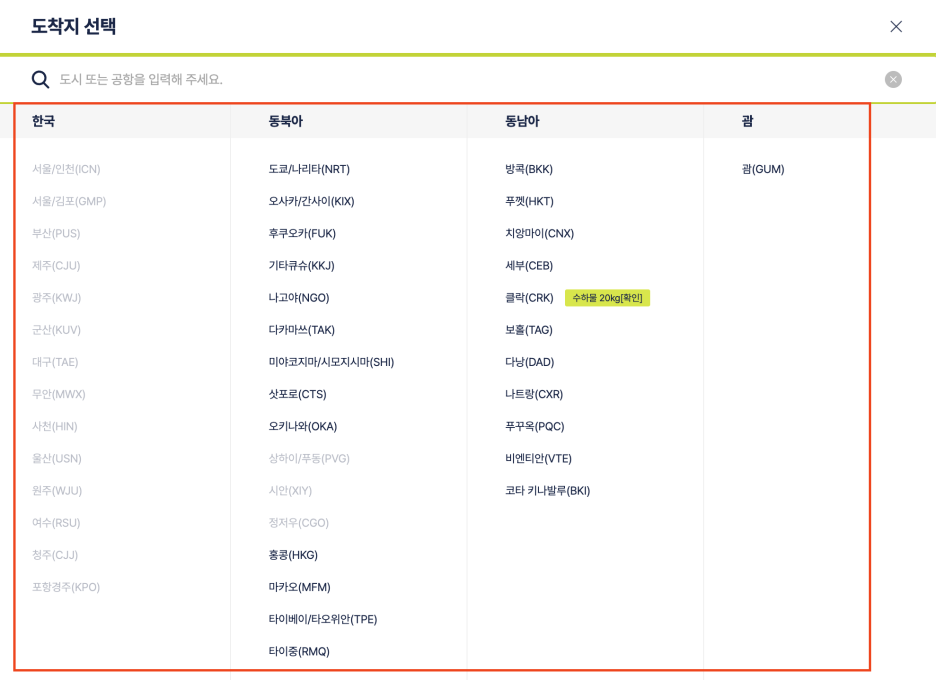The height and width of the screenshot is (680, 936).
Task: Click the 군산(KUV) entry
Action: click(x=56, y=330)
